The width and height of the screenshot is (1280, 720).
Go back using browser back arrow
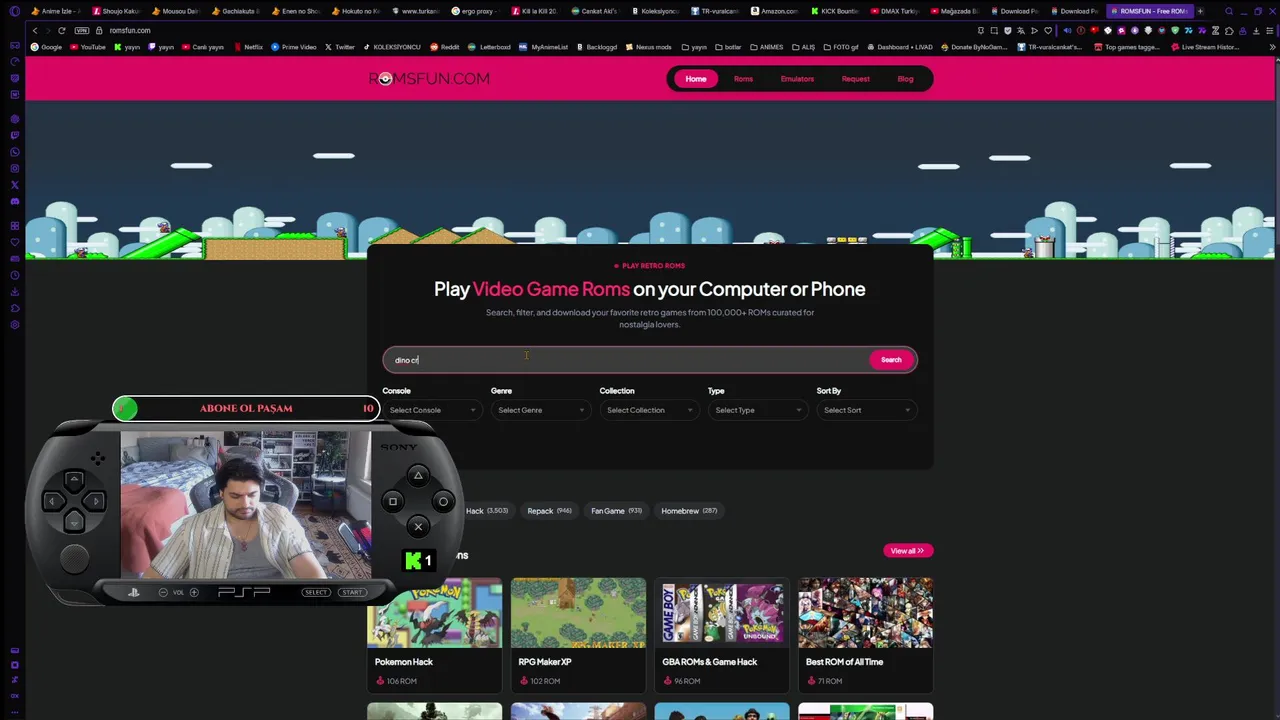tap(35, 31)
